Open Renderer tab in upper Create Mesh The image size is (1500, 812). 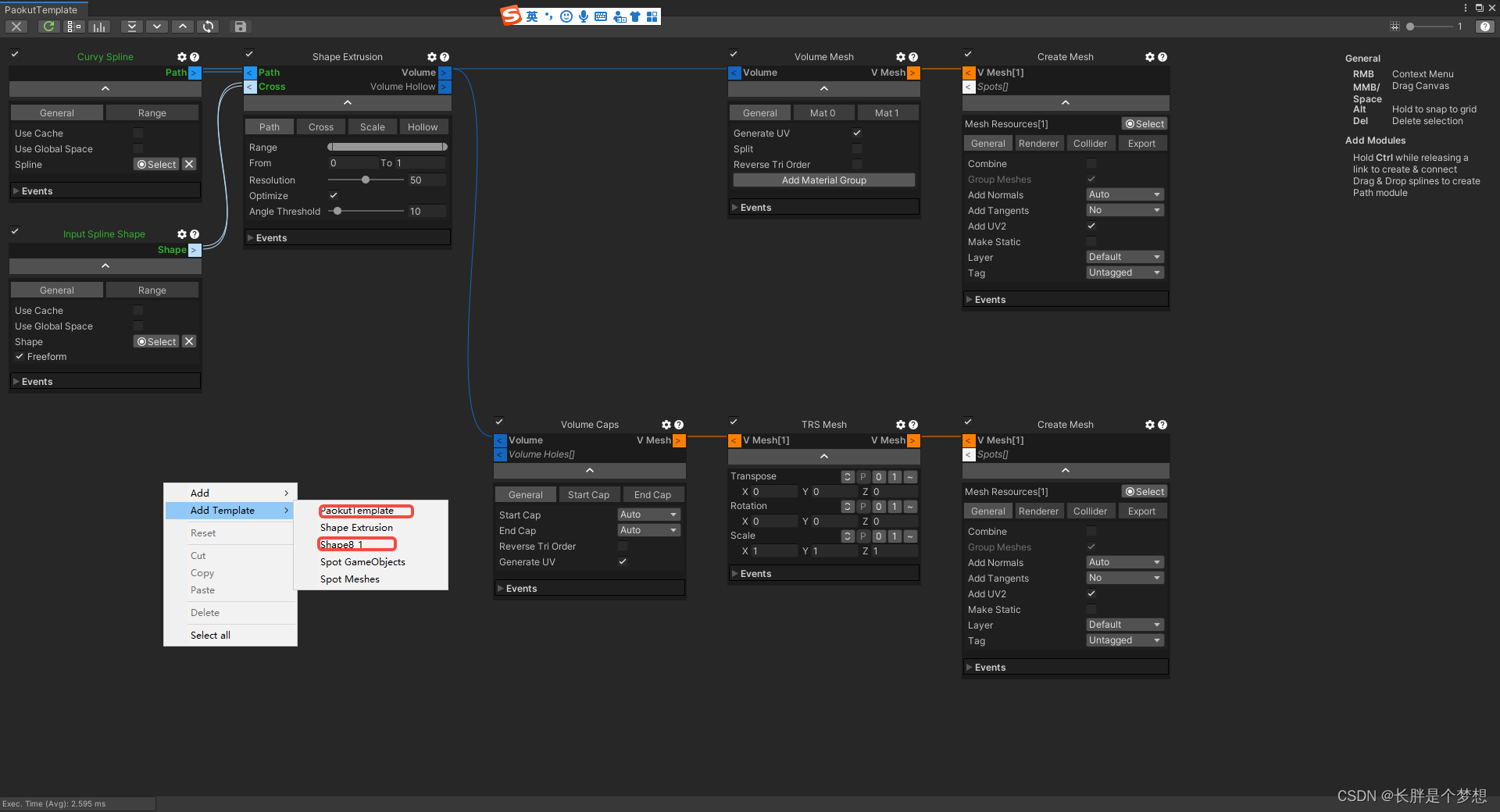pyautogui.click(x=1038, y=144)
